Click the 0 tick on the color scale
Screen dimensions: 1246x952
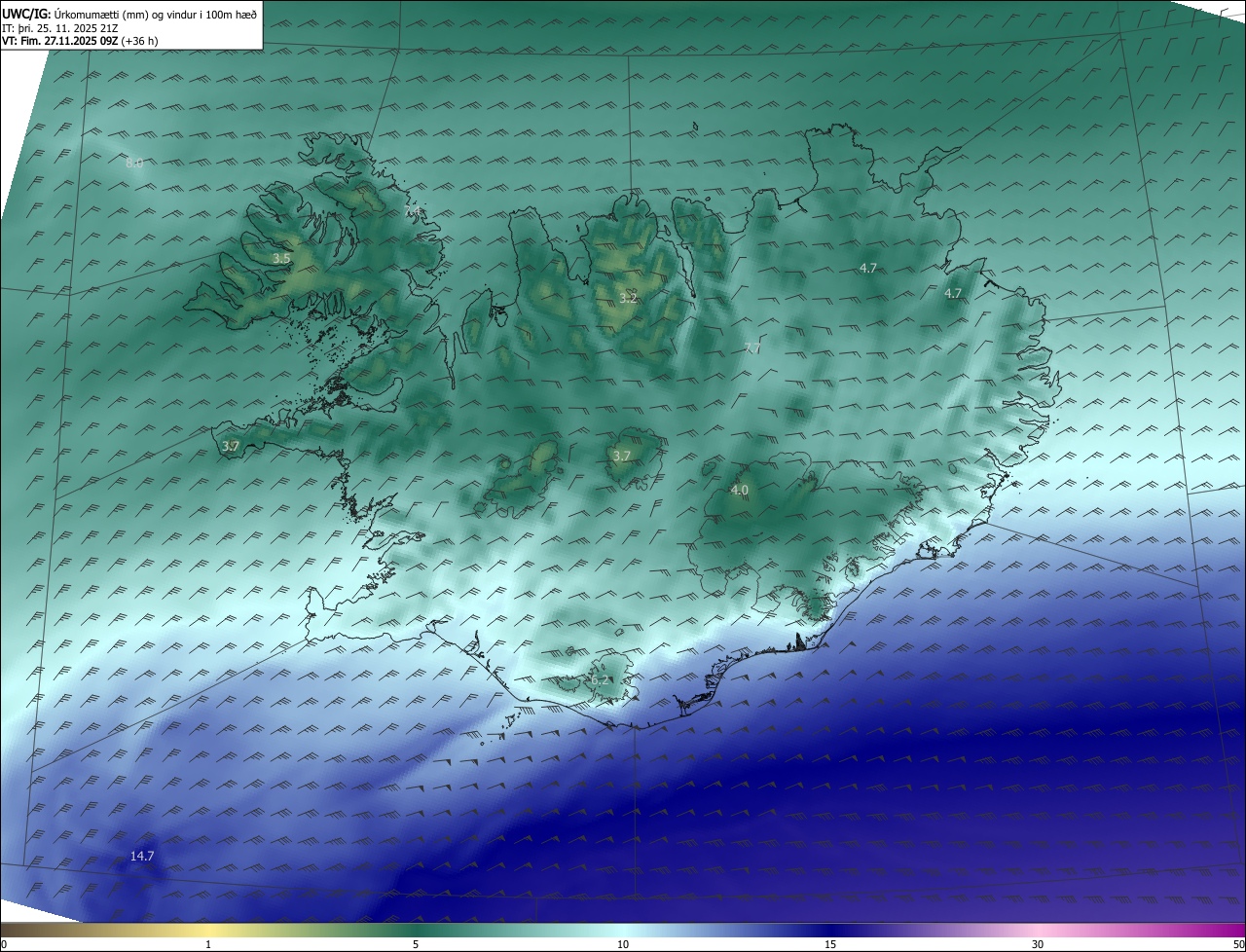[4, 944]
